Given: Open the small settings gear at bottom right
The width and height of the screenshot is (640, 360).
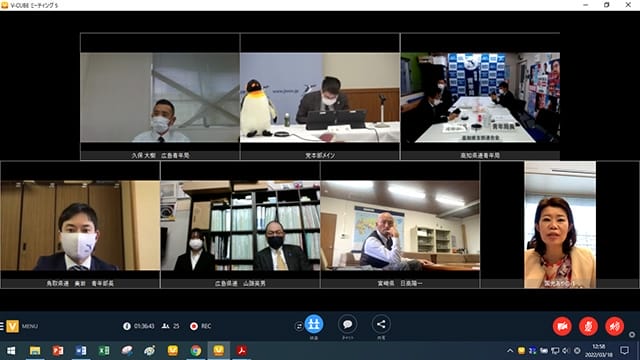Looking at the screenshot, I should click(x=632, y=335).
